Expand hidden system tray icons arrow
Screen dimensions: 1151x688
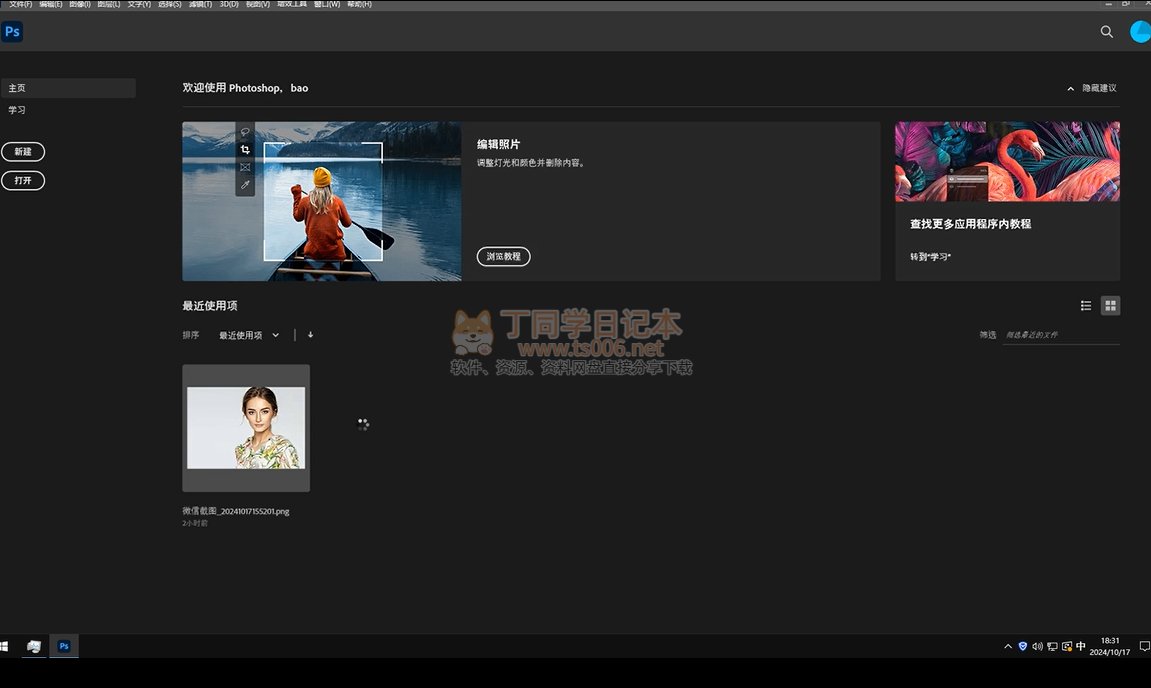click(1007, 647)
